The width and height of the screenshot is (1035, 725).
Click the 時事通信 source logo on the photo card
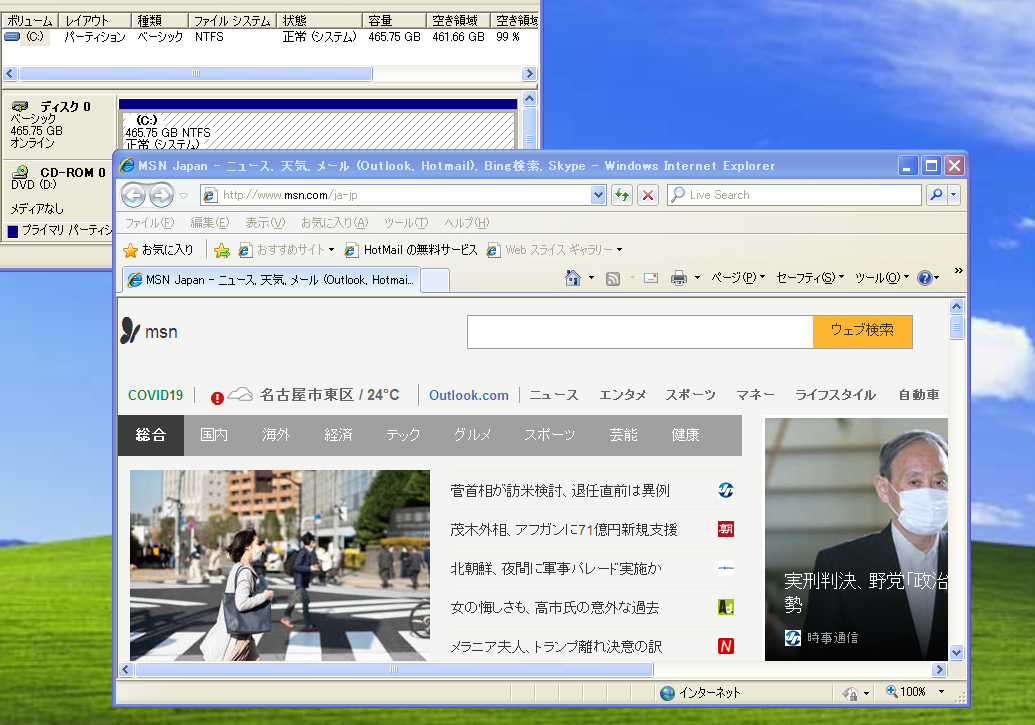point(793,638)
